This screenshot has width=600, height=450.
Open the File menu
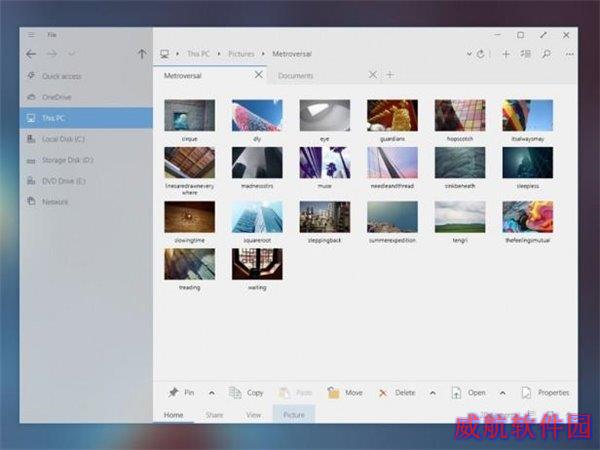click(x=52, y=35)
